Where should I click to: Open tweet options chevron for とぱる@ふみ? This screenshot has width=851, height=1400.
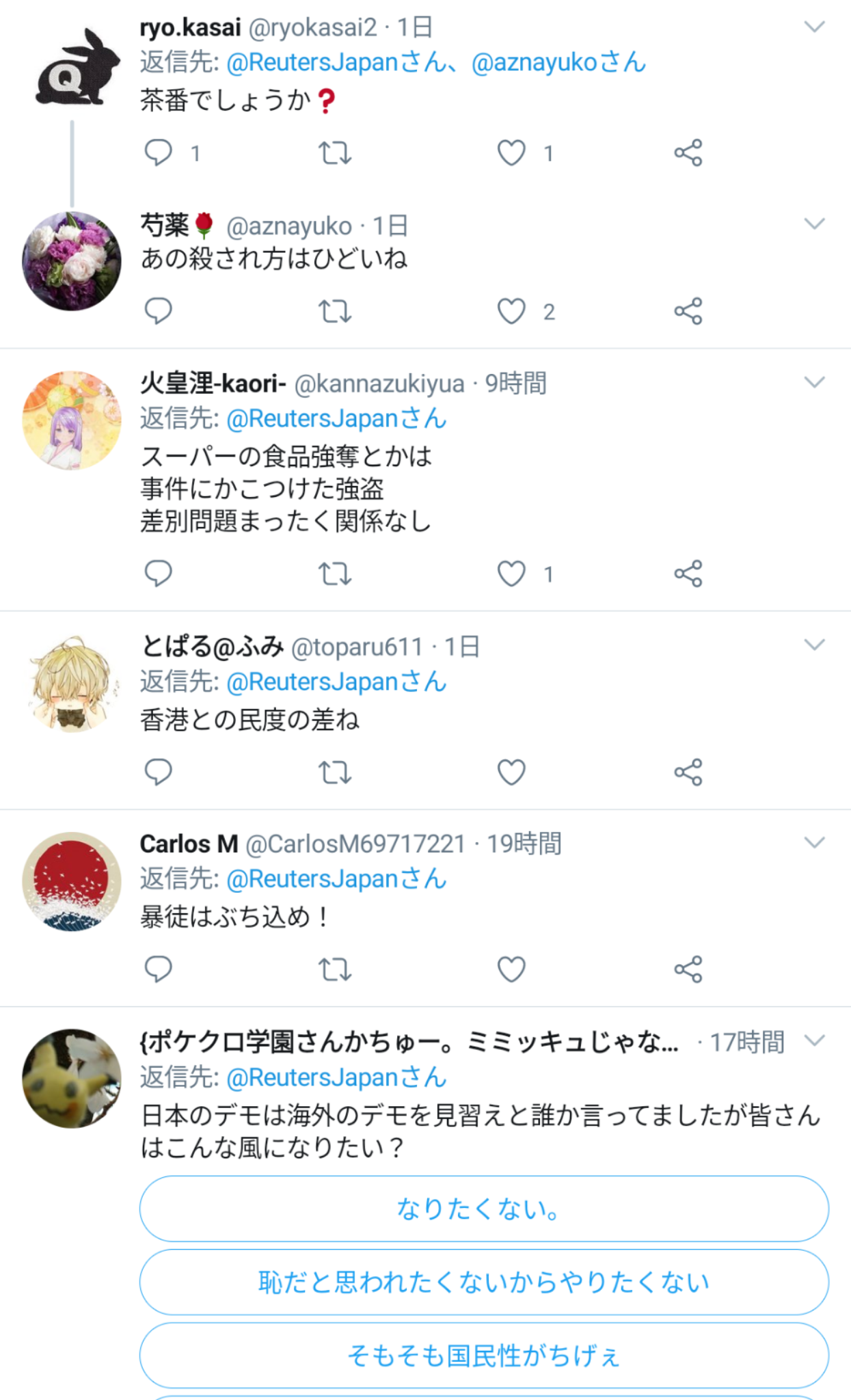pyautogui.click(x=814, y=645)
